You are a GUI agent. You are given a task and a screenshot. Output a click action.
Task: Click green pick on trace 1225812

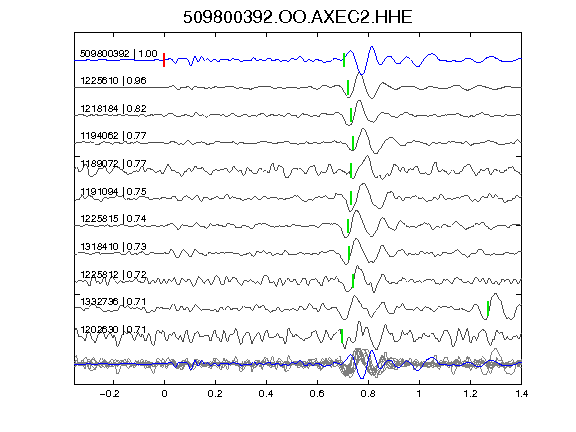[353, 281]
